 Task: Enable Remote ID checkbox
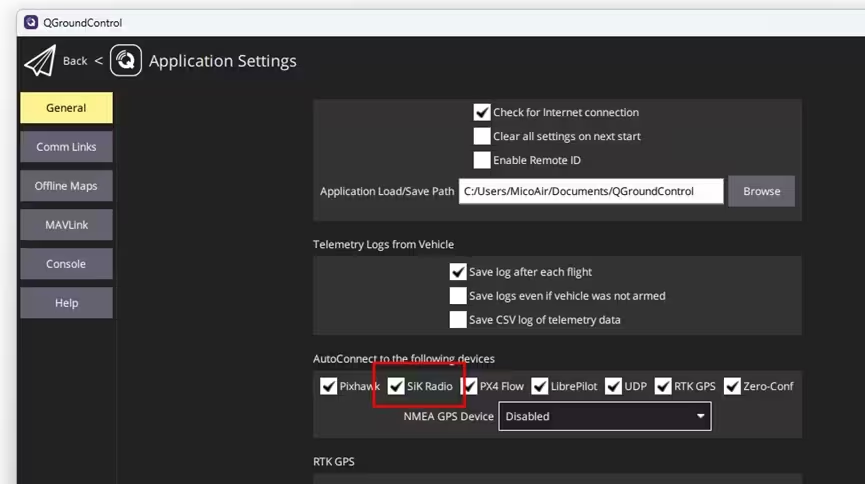click(482, 160)
